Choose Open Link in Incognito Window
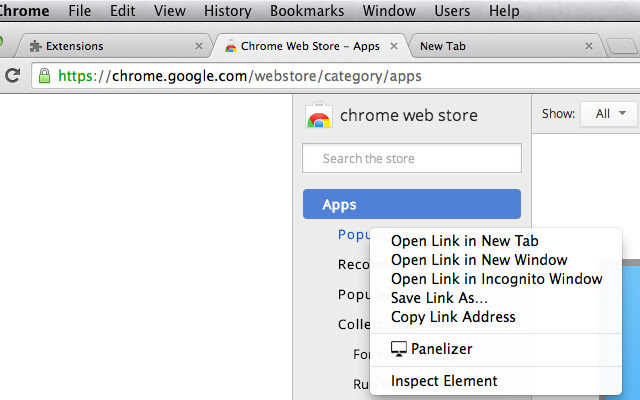This screenshot has width=640, height=400. point(496,279)
